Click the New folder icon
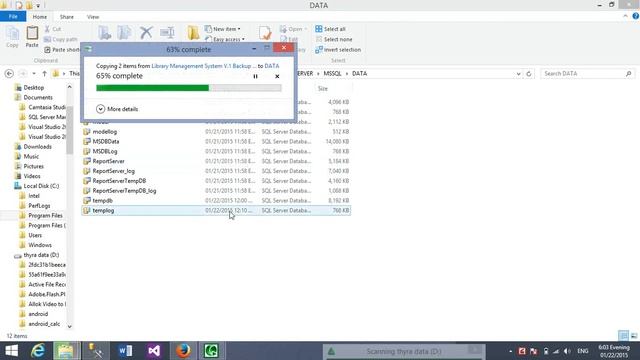 click(x=193, y=33)
